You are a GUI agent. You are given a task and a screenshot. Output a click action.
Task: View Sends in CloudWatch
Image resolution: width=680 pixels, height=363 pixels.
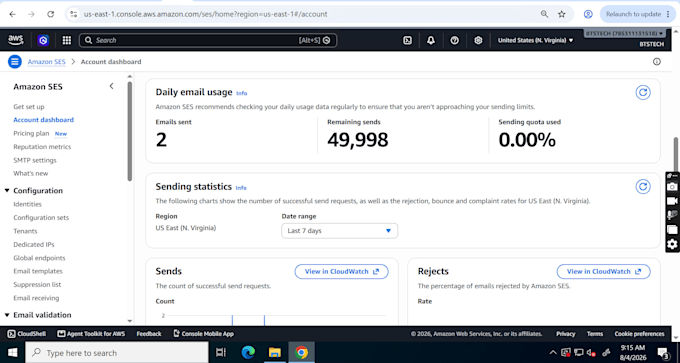(341, 271)
